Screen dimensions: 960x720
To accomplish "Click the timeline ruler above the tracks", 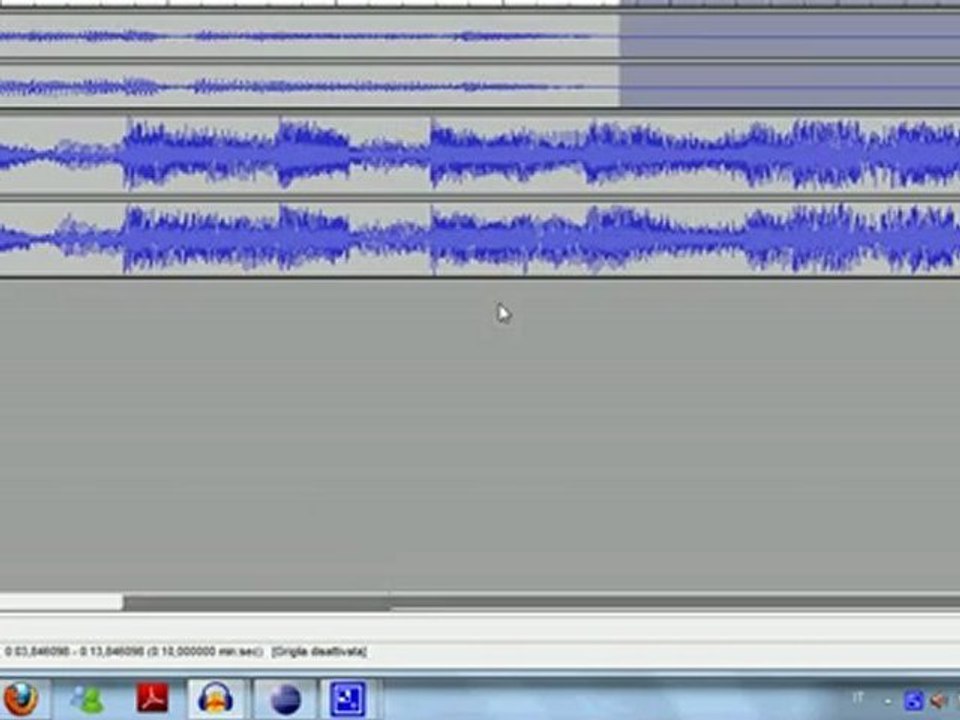I will [480, 4].
